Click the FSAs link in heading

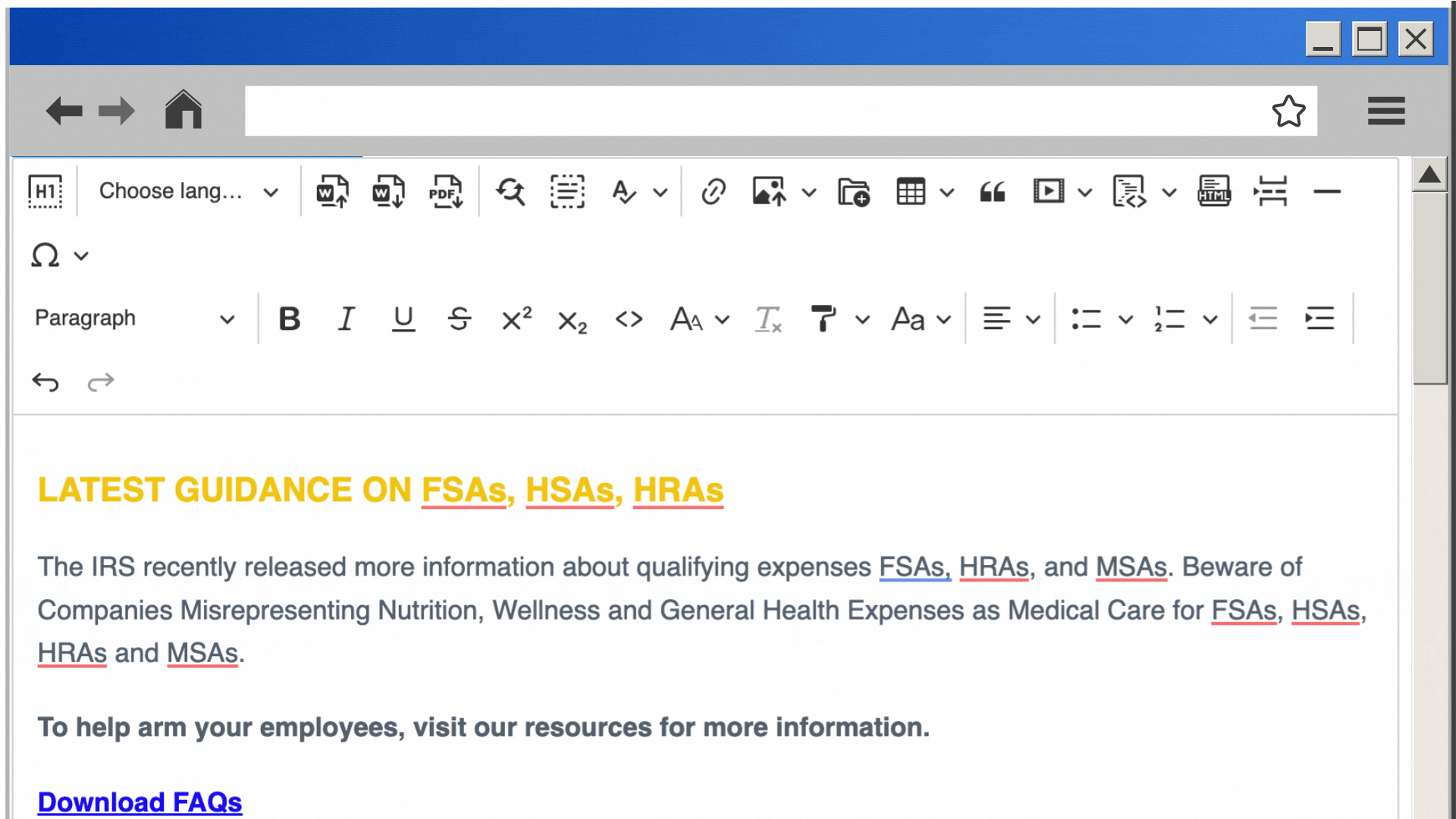point(463,490)
